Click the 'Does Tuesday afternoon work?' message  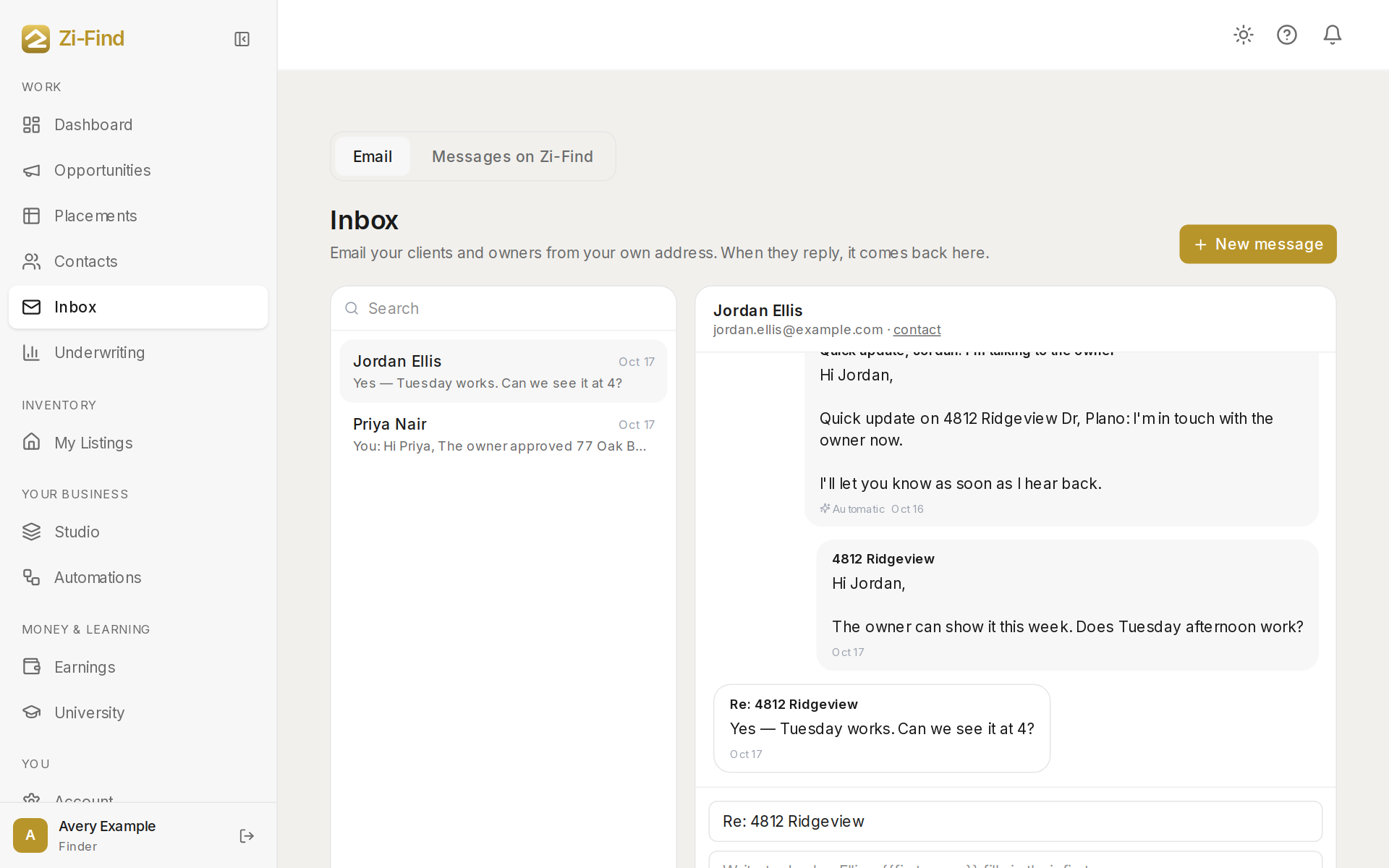pyautogui.click(x=1068, y=605)
